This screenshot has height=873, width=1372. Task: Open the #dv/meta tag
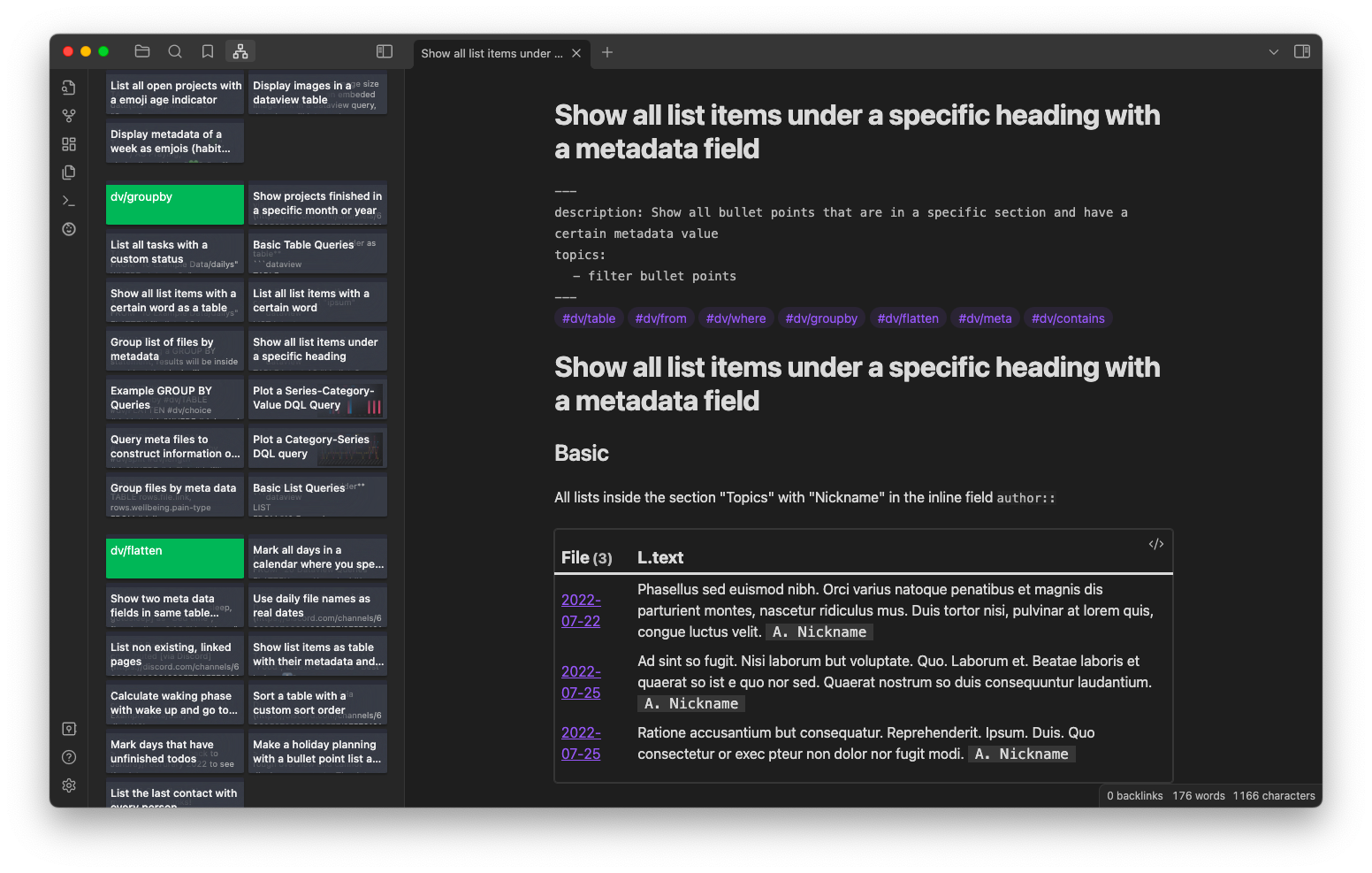coord(985,318)
